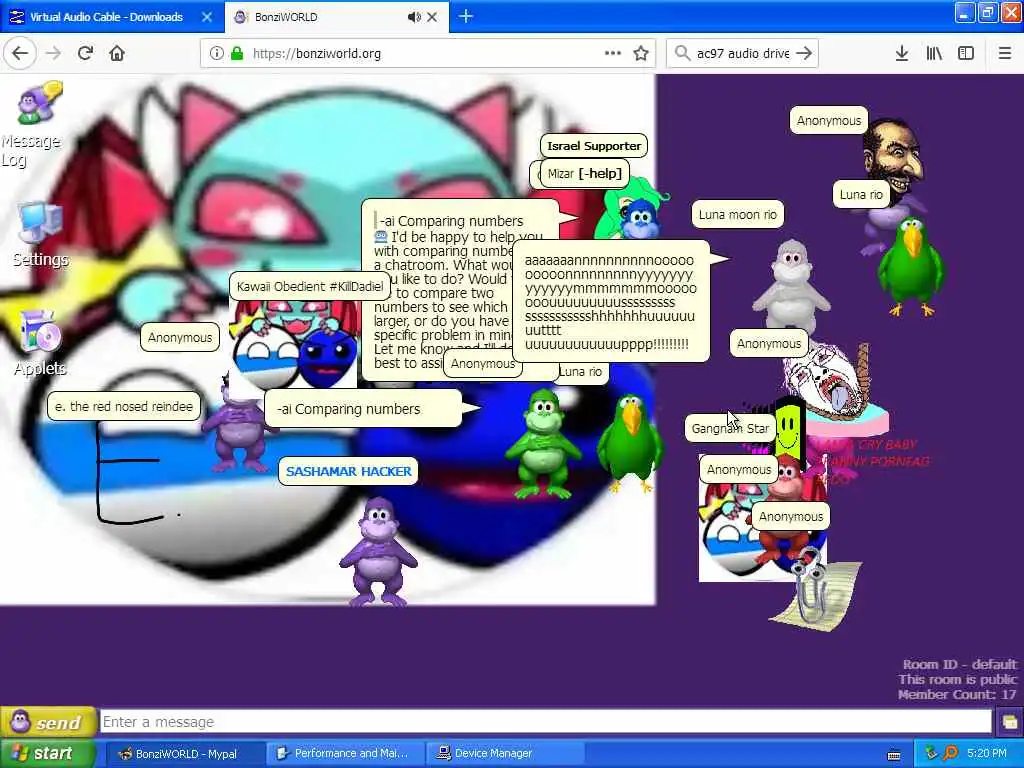Show site information icon in address bar

point(216,54)
